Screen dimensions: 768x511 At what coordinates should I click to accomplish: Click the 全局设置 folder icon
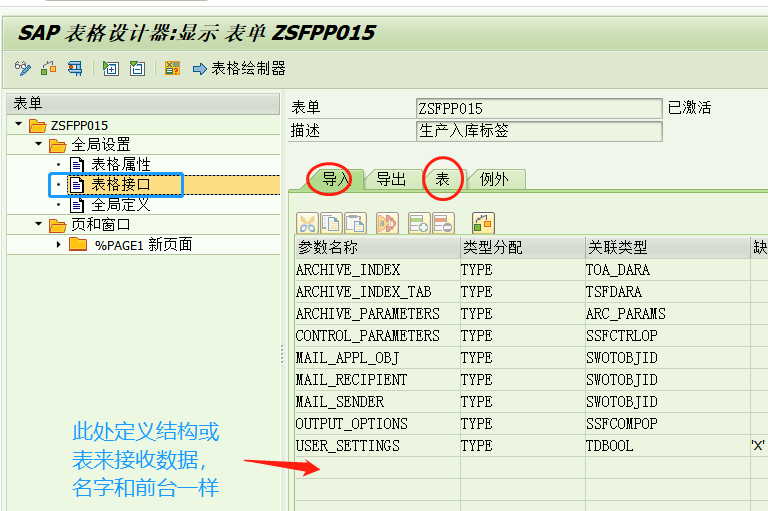coord(57,146)
